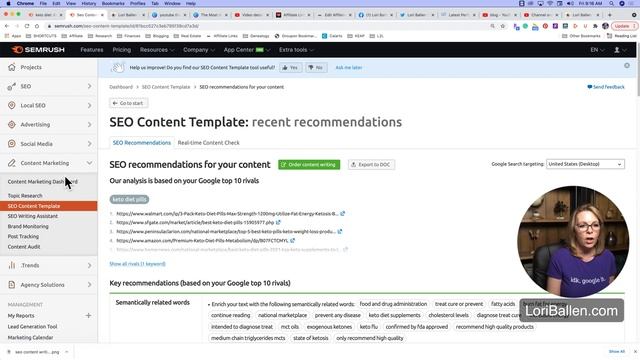The image size is (640, 360).
Task: Close the downloads bar
Action: [635, 351]
